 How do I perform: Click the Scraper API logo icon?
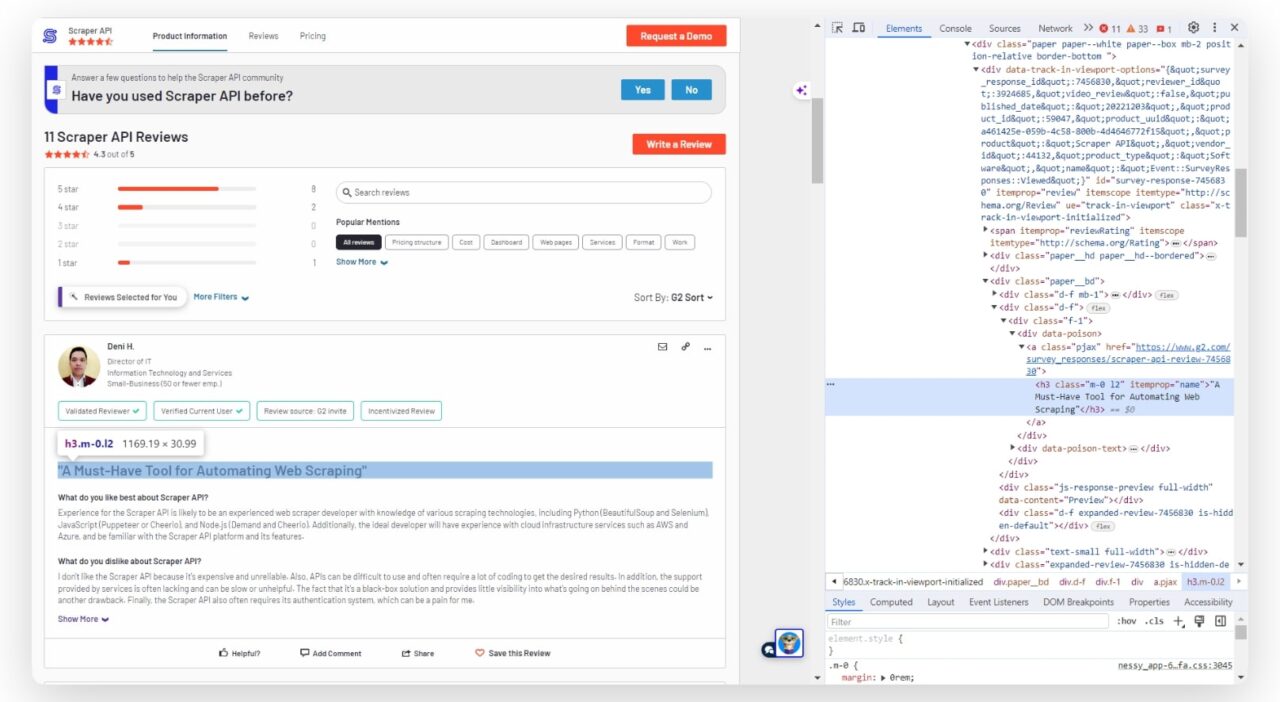pyautogui.click(x=50, y=36)
